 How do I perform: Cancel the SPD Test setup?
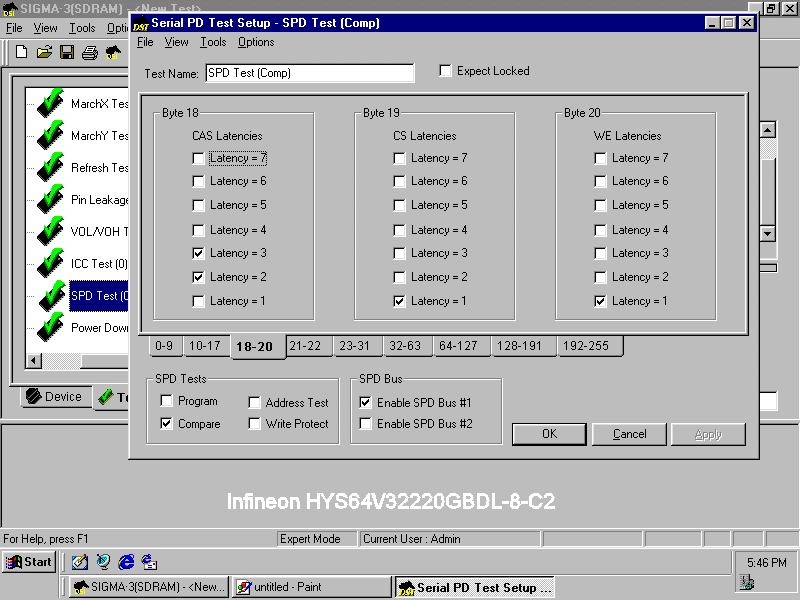[x=629, y=434]
